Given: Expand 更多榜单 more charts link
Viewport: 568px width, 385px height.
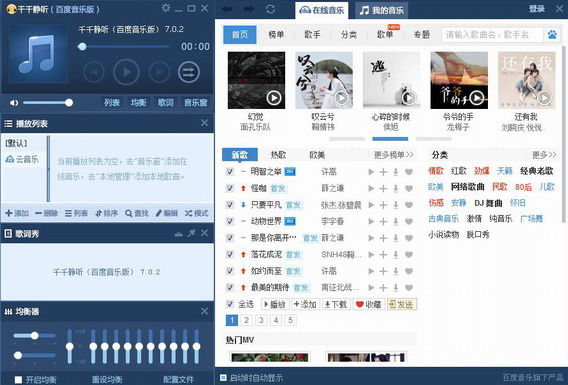Looking at the screenshot, I should coord(393,155).
